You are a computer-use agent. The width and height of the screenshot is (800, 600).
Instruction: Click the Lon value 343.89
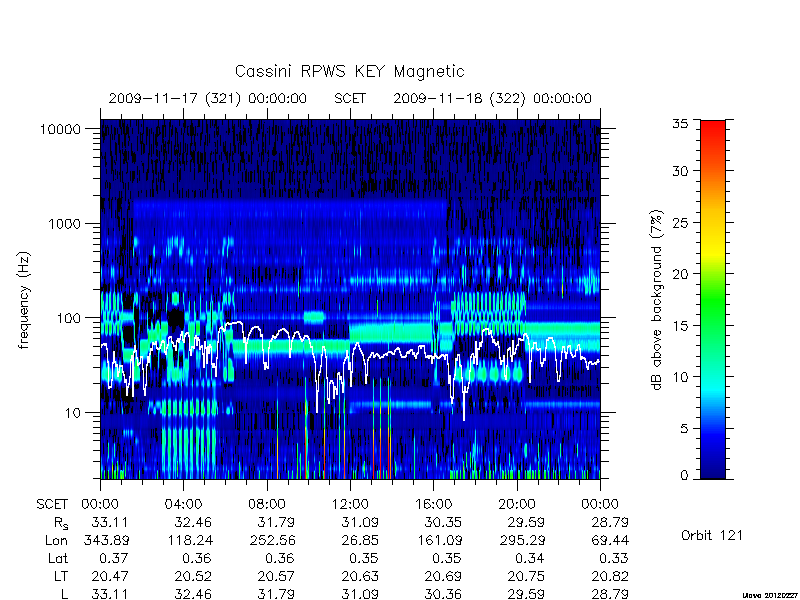pyautogui.click(x=106, y=540)
